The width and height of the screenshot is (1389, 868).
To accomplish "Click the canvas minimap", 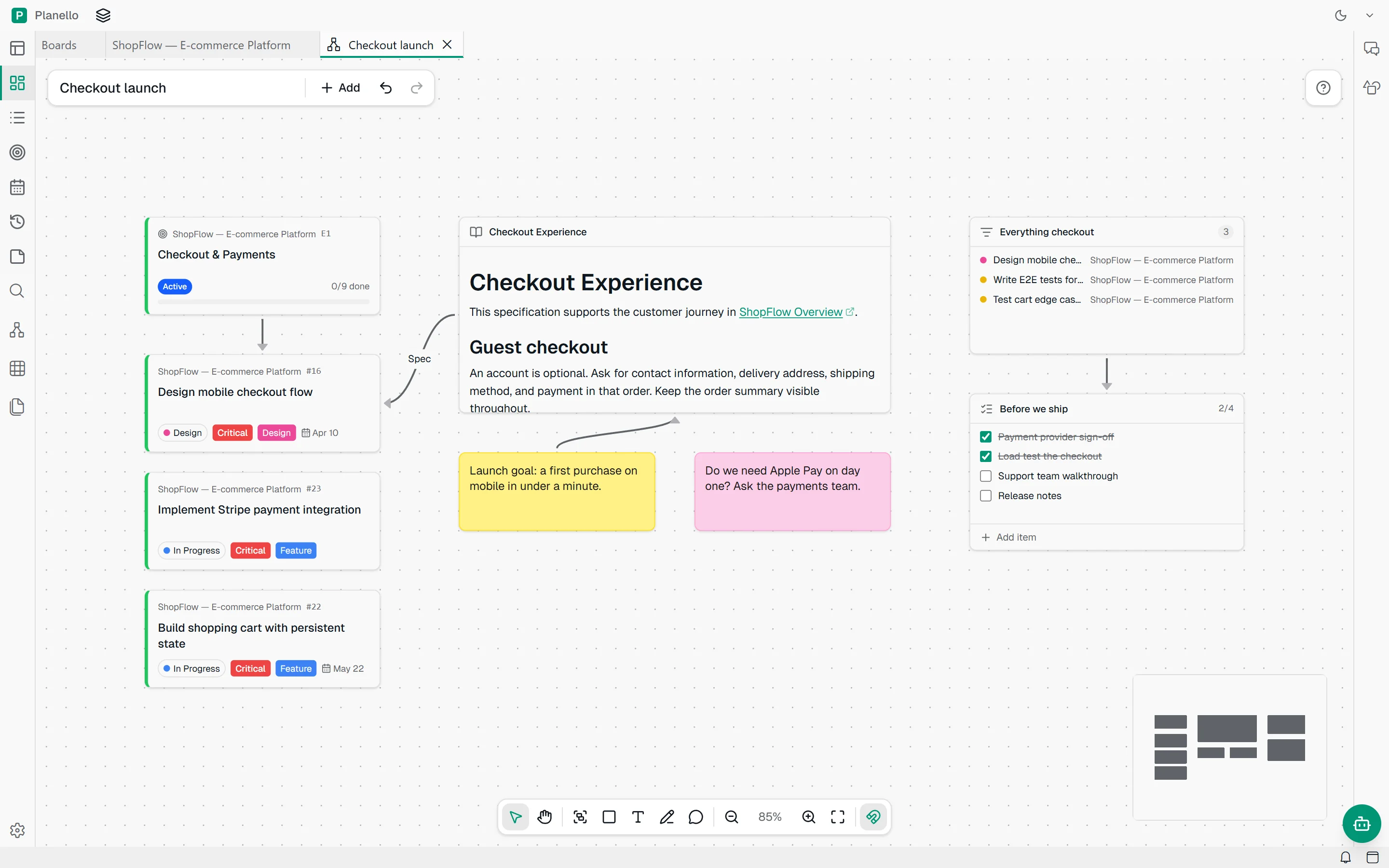I will point(1229,747).
